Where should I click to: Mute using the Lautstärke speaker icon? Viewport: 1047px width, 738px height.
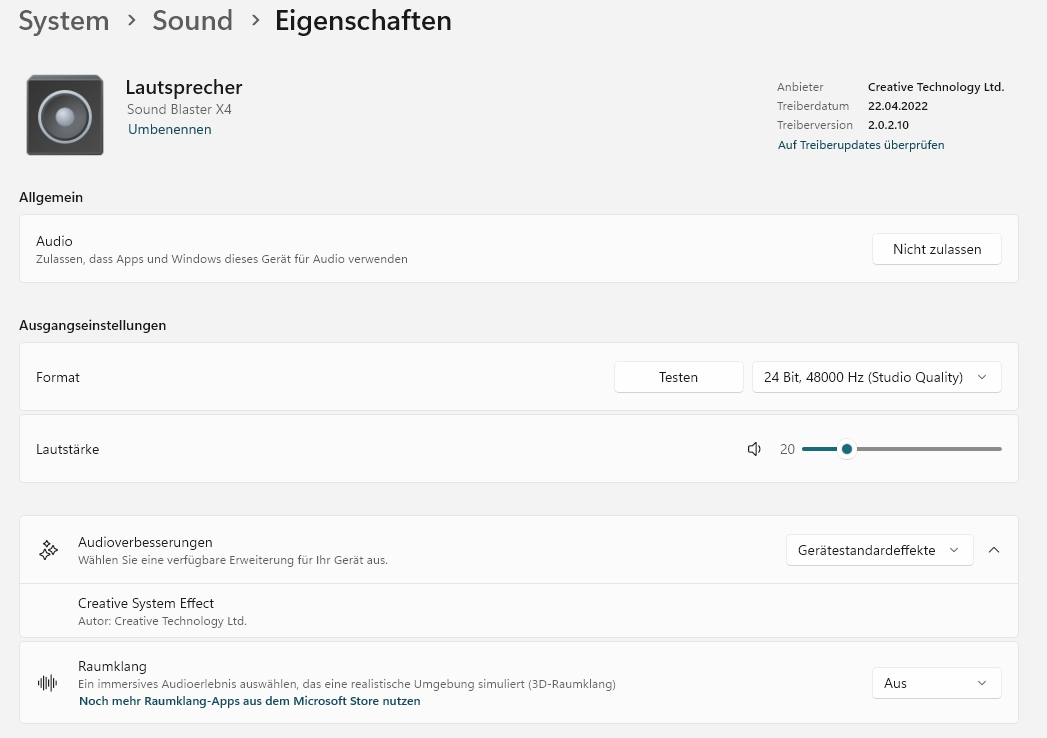coord(755,449)
